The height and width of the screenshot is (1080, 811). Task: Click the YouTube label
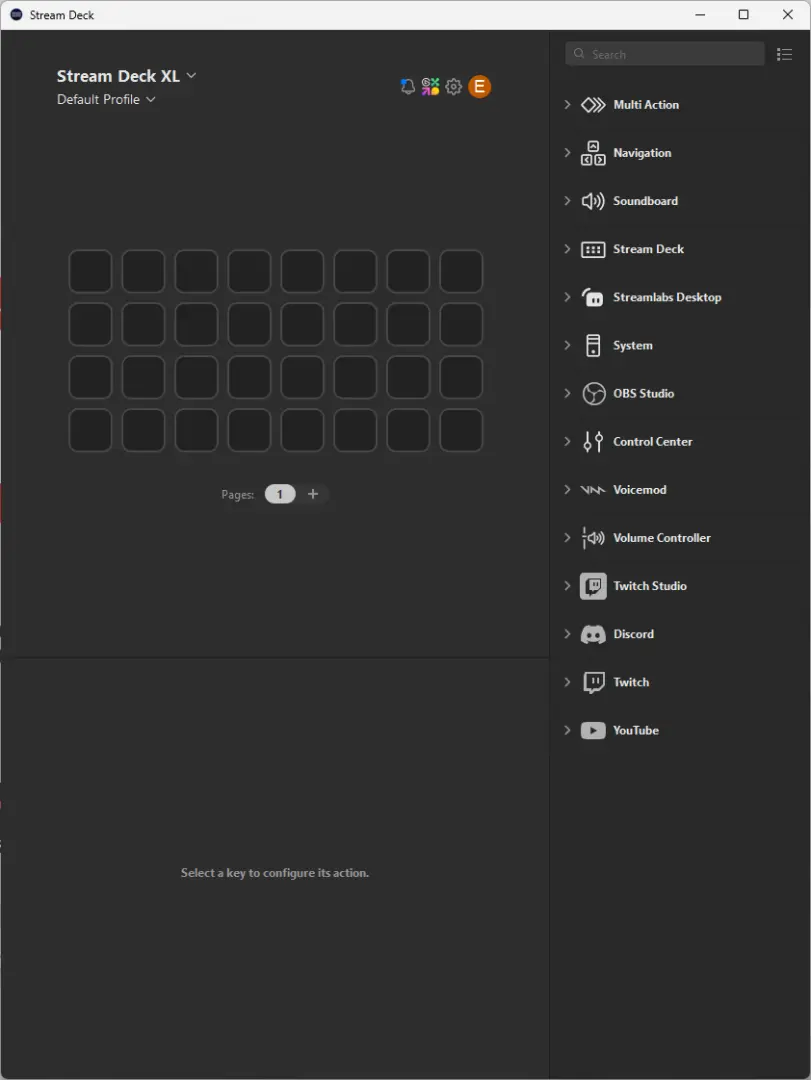(636, 731)
